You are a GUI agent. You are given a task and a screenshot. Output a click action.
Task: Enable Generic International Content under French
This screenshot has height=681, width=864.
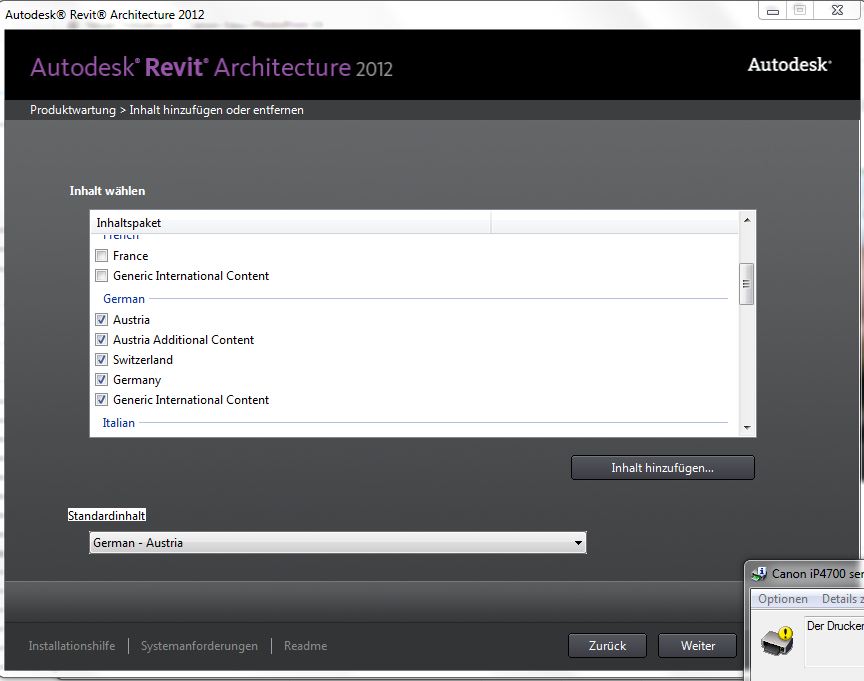[x=101, y=275]
